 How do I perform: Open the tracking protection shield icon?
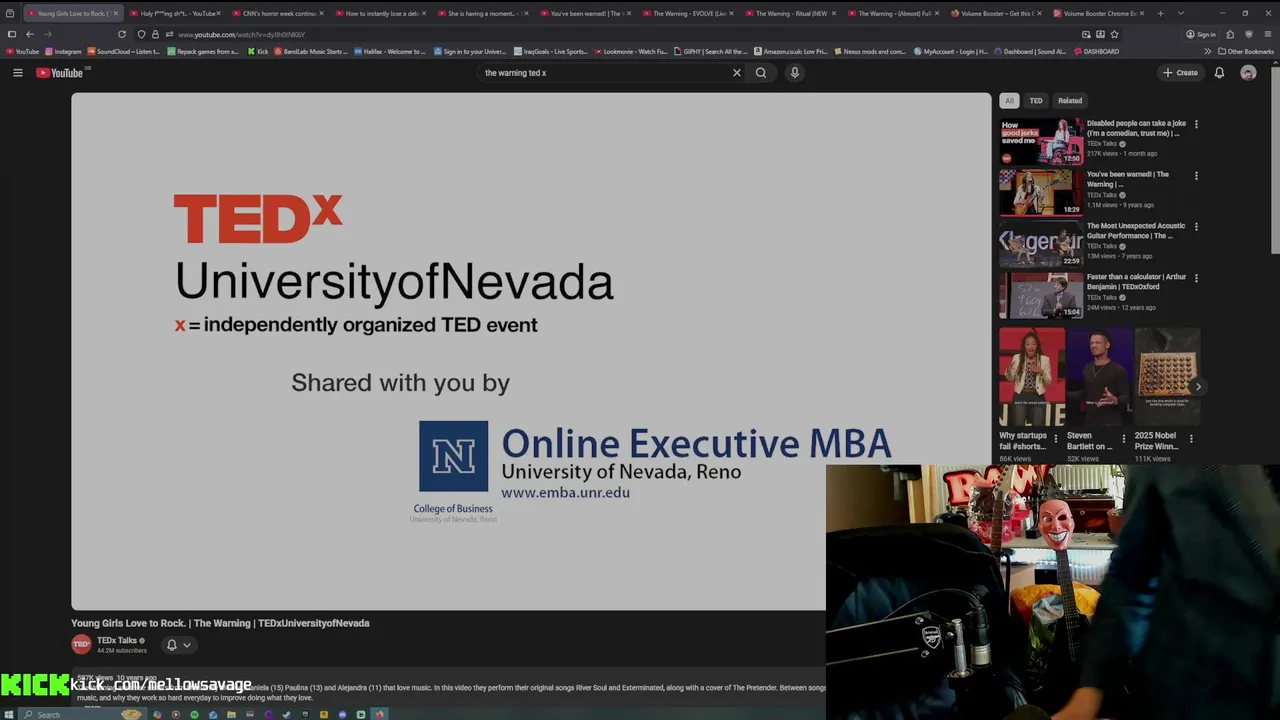141,34
